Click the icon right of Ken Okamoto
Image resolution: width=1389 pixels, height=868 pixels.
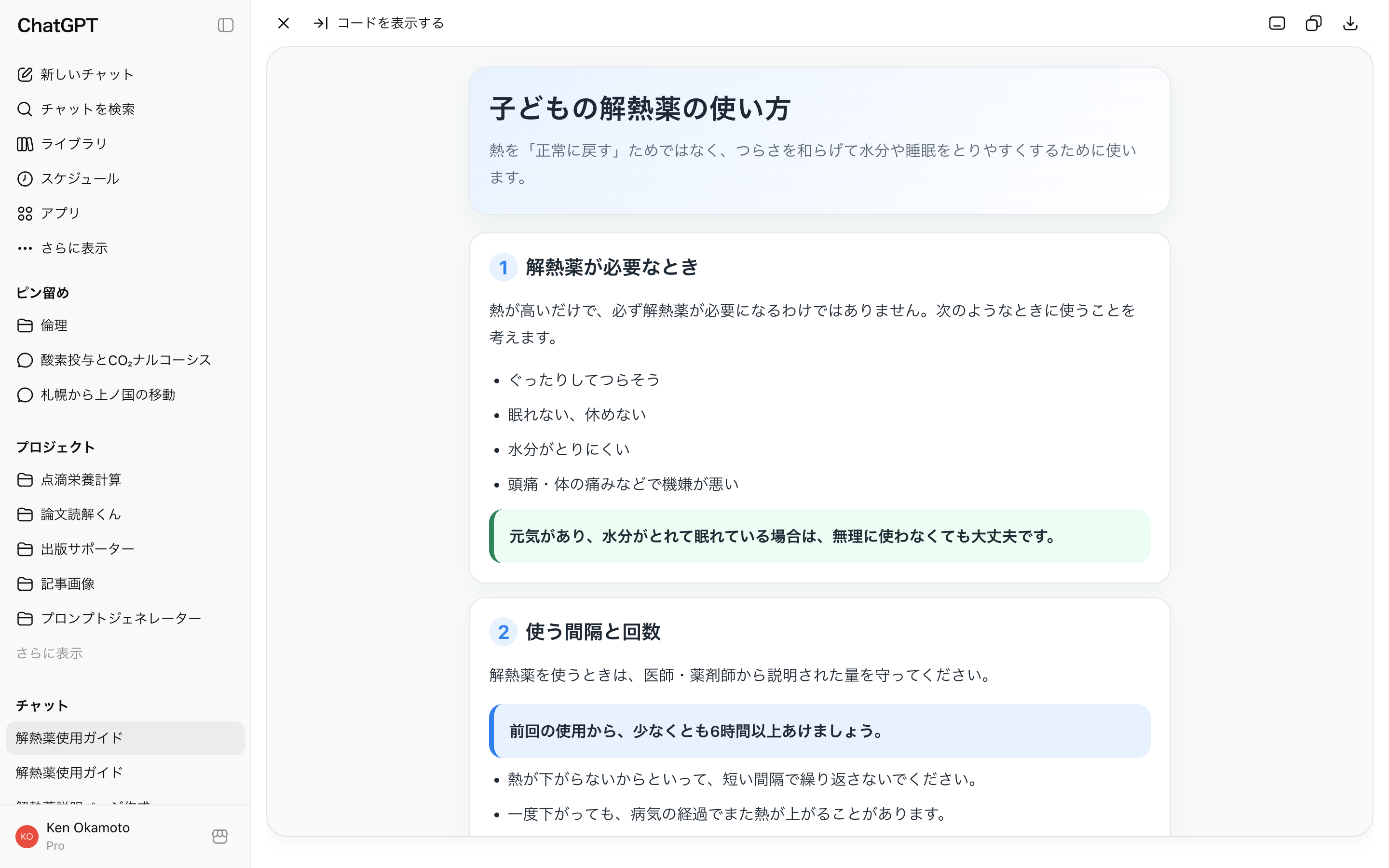click(220, 837)
